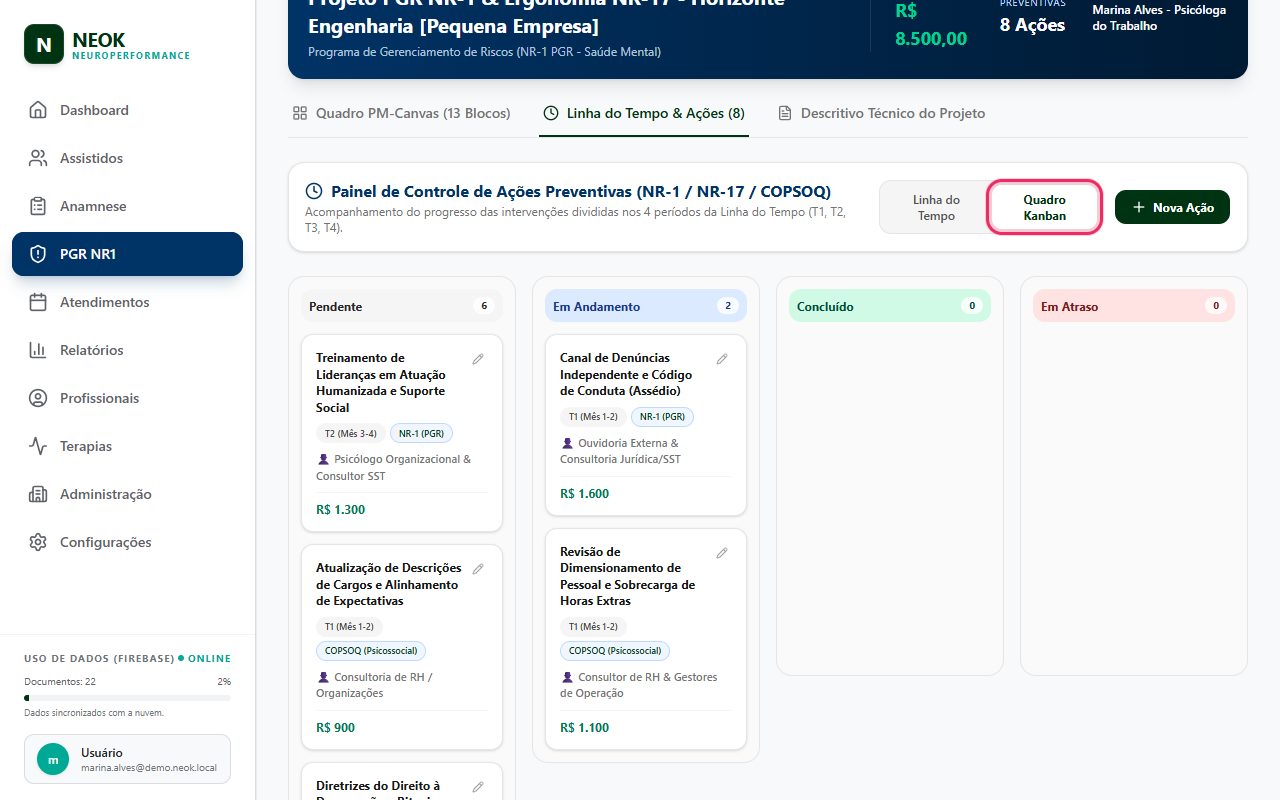Click the Atendimentos calendar icon
Viewport: 1280px width, 800px height.
(x=38, y=302)
